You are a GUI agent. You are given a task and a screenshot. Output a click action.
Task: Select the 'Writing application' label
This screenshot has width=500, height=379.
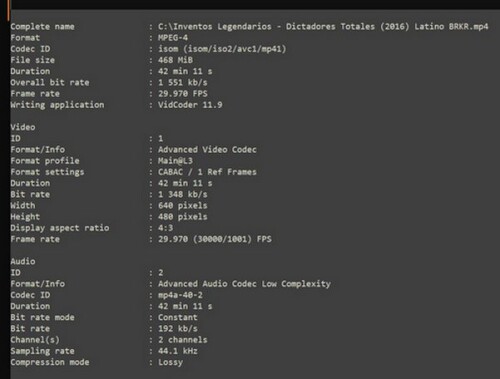[57, 105]
